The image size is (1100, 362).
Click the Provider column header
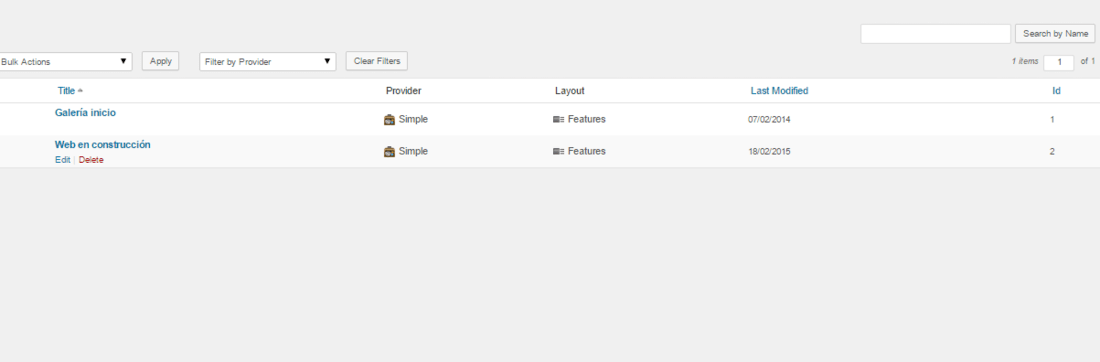[x=403, y=91]
